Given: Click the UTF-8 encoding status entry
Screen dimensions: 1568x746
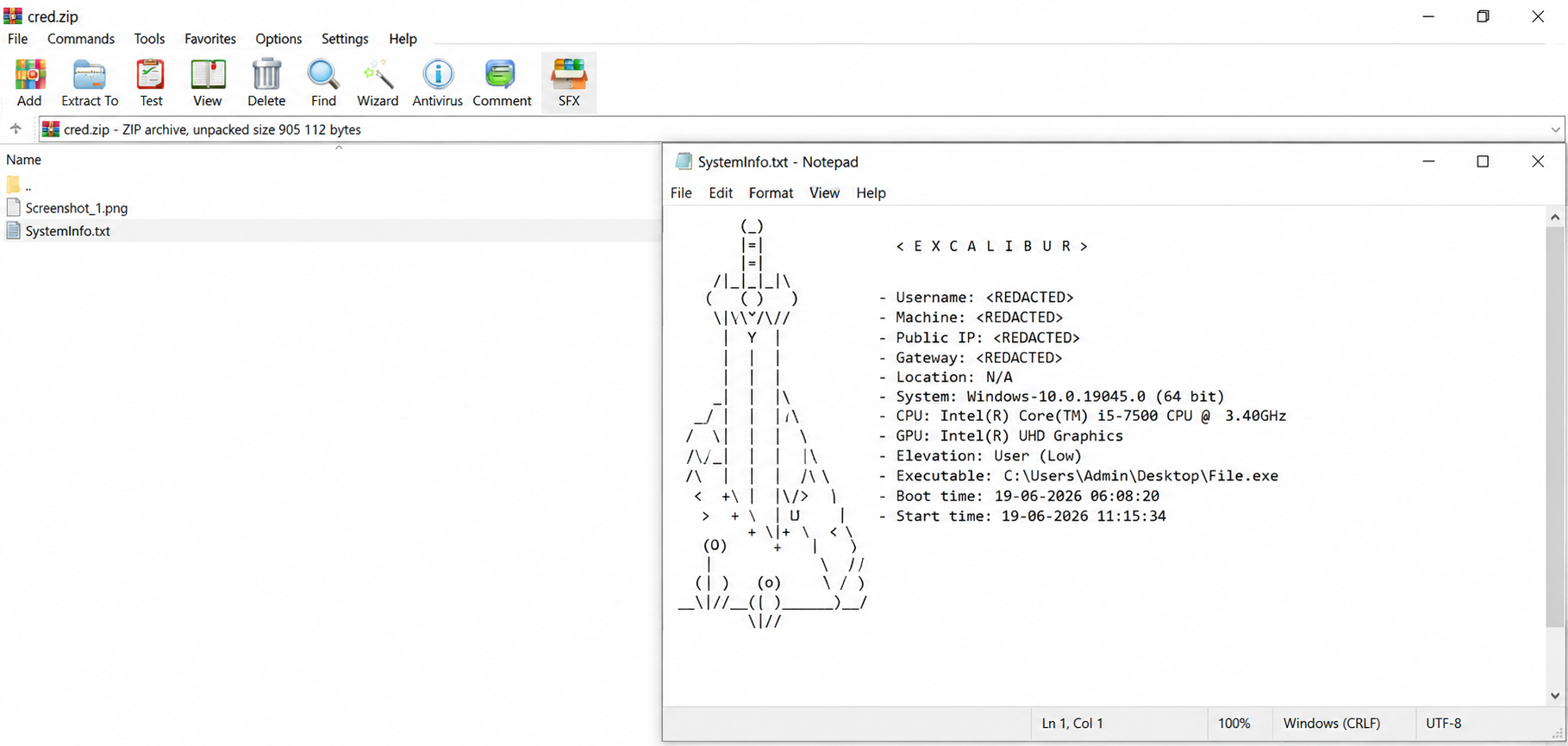Looking at the screenshot, I should click(x=1444, y=724).
